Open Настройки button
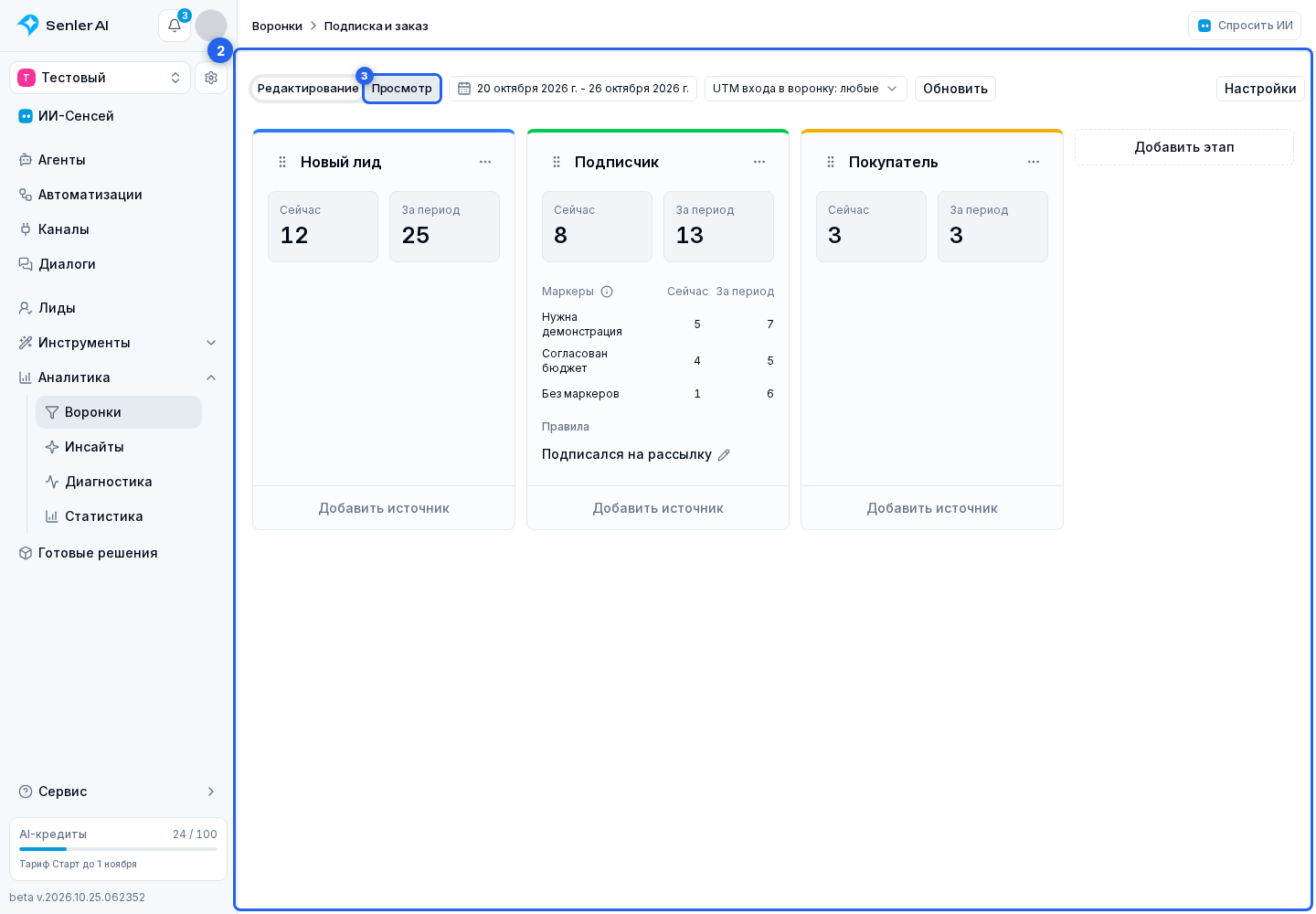1316x914 pixels. click(1260, 89)
